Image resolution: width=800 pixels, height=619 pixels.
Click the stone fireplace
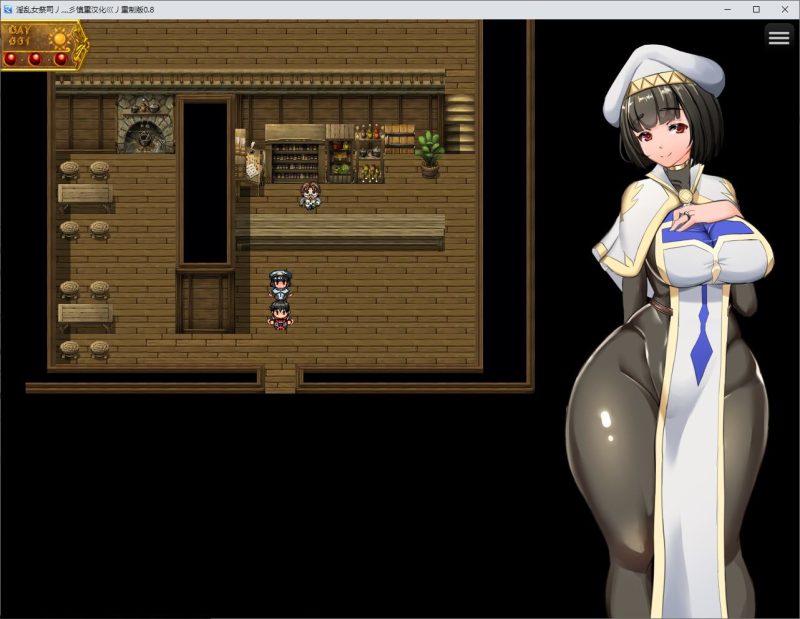click(146, 124)
